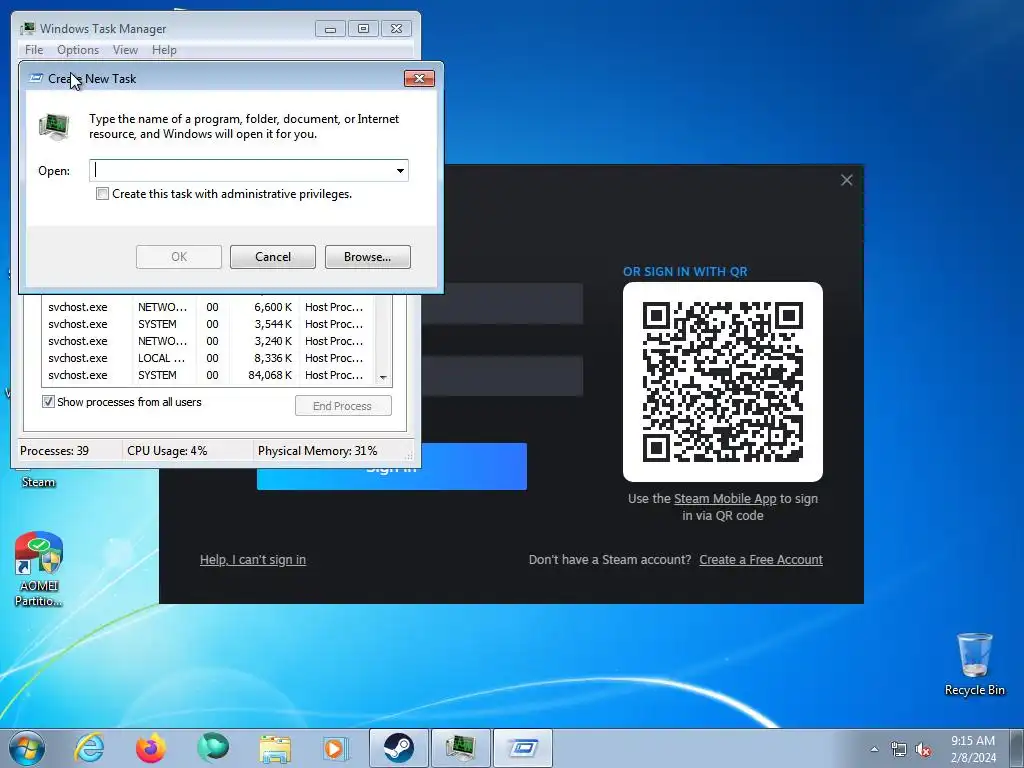Open the Windows Start menu orb
The width and height of the screenshot is (1024, 768).
[x=27, y=748]
